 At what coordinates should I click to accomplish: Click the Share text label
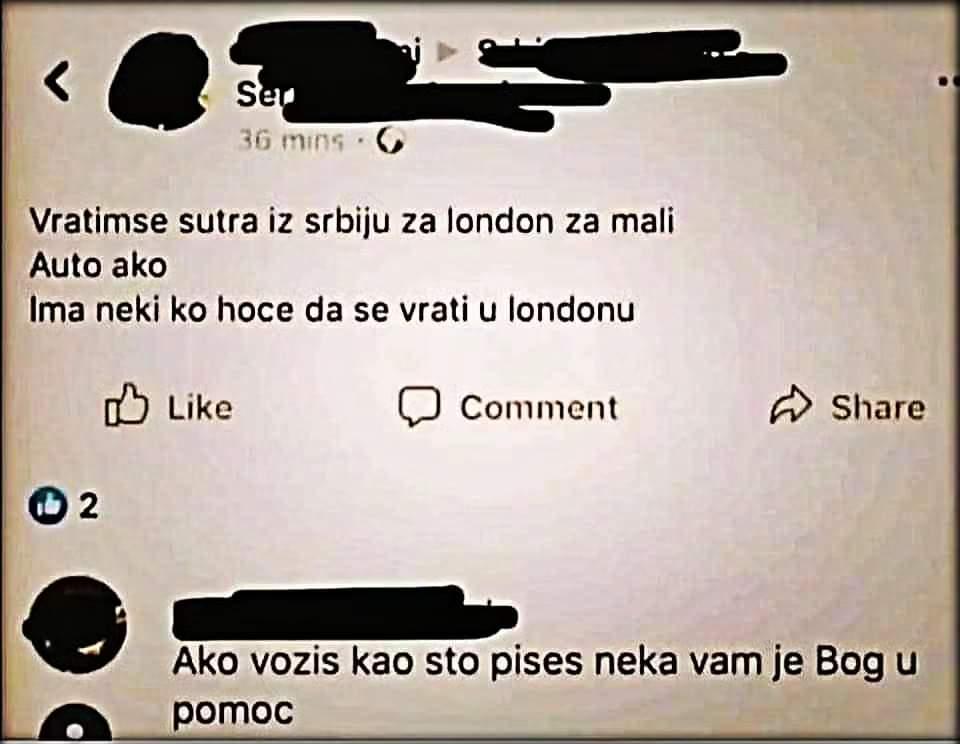tap(877, 407)
